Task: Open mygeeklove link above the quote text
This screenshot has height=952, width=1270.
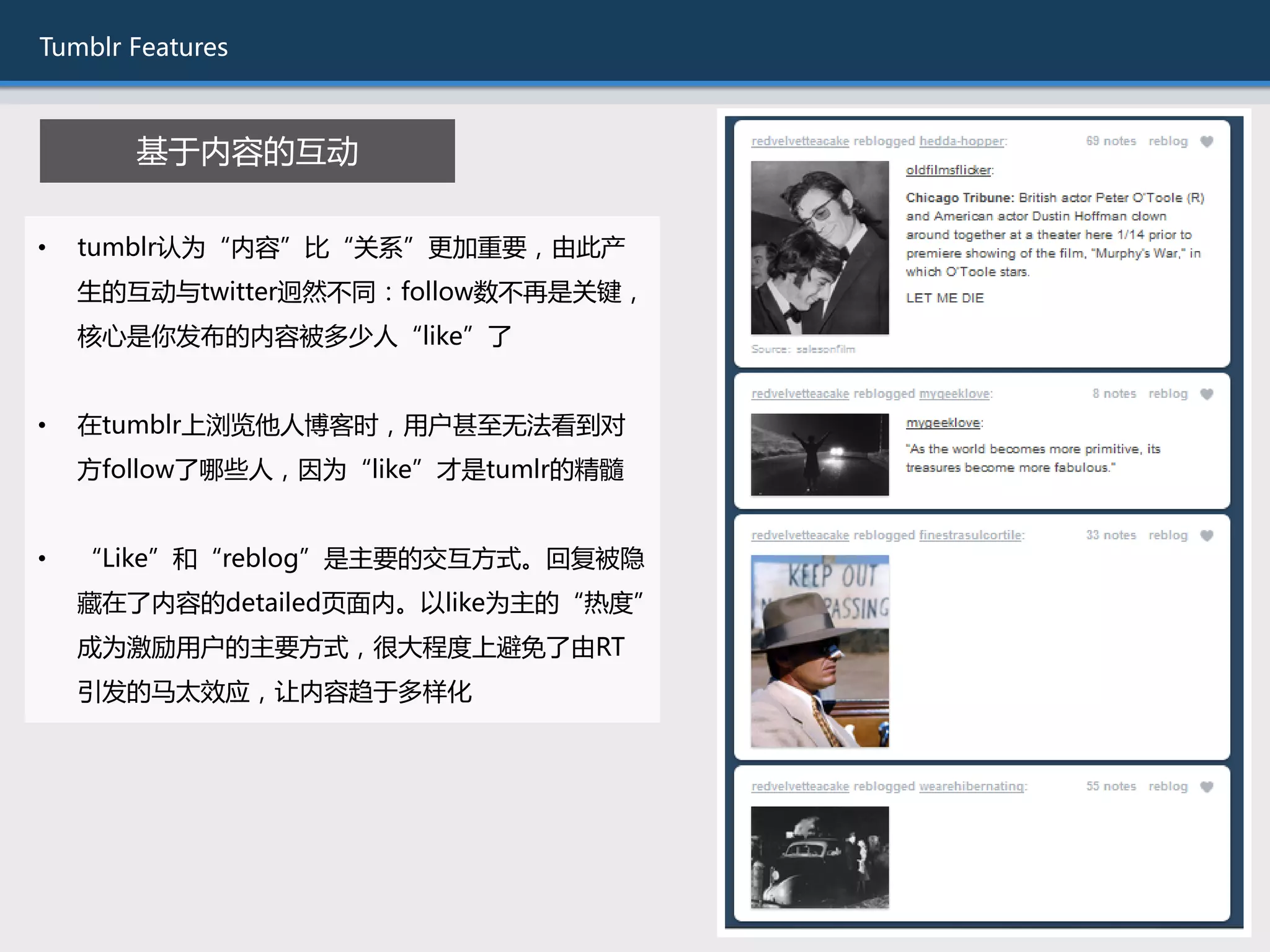Action: click(943, 423)
